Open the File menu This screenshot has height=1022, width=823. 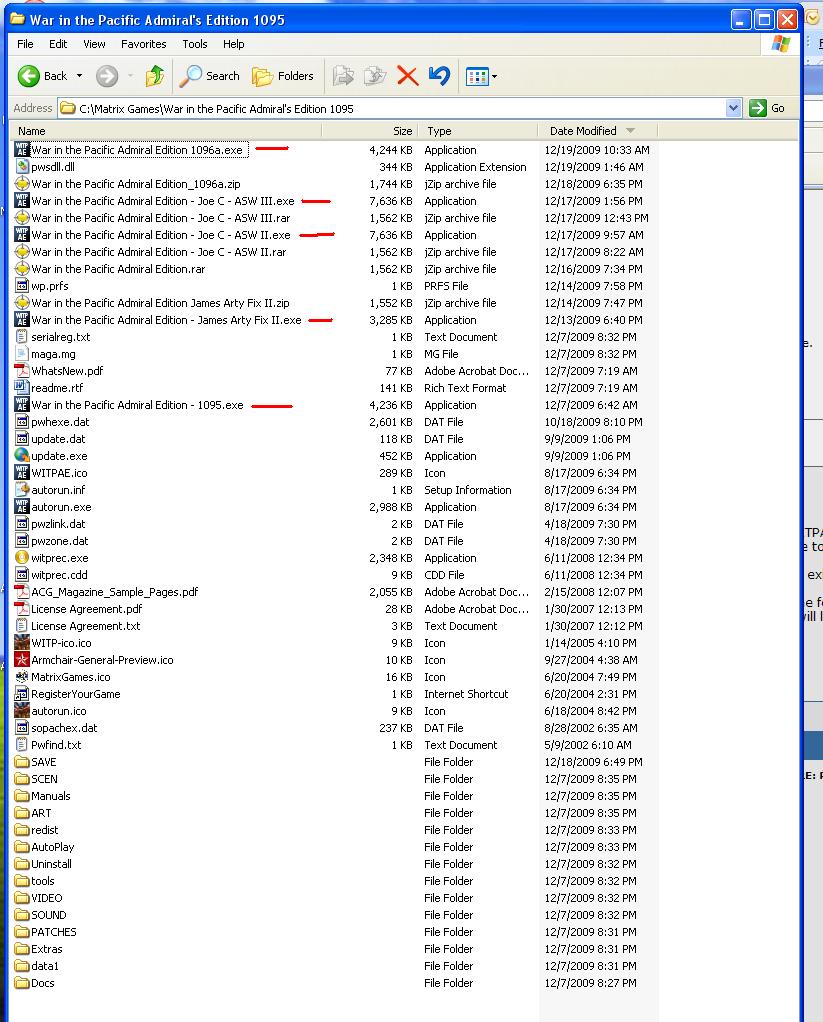pos(25,44)
